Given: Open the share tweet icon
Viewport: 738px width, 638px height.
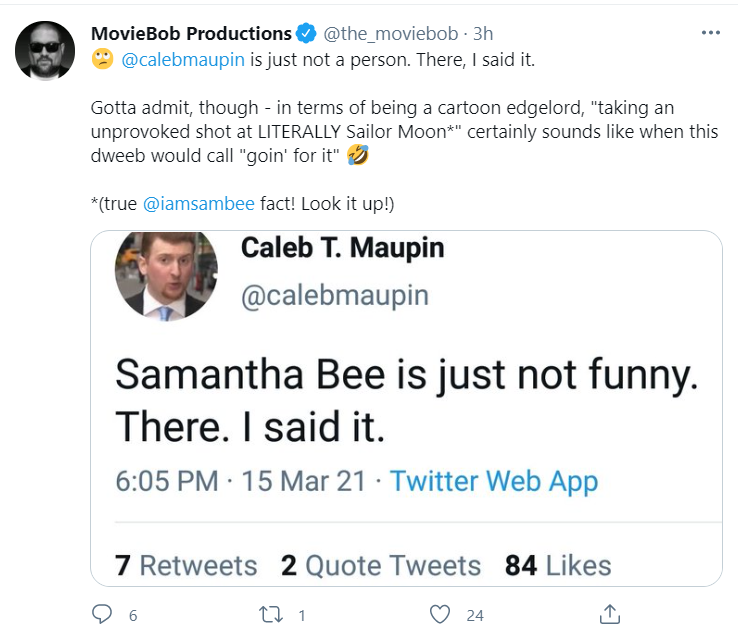Looking at the screenshot, I should click(x=610, y=614).
